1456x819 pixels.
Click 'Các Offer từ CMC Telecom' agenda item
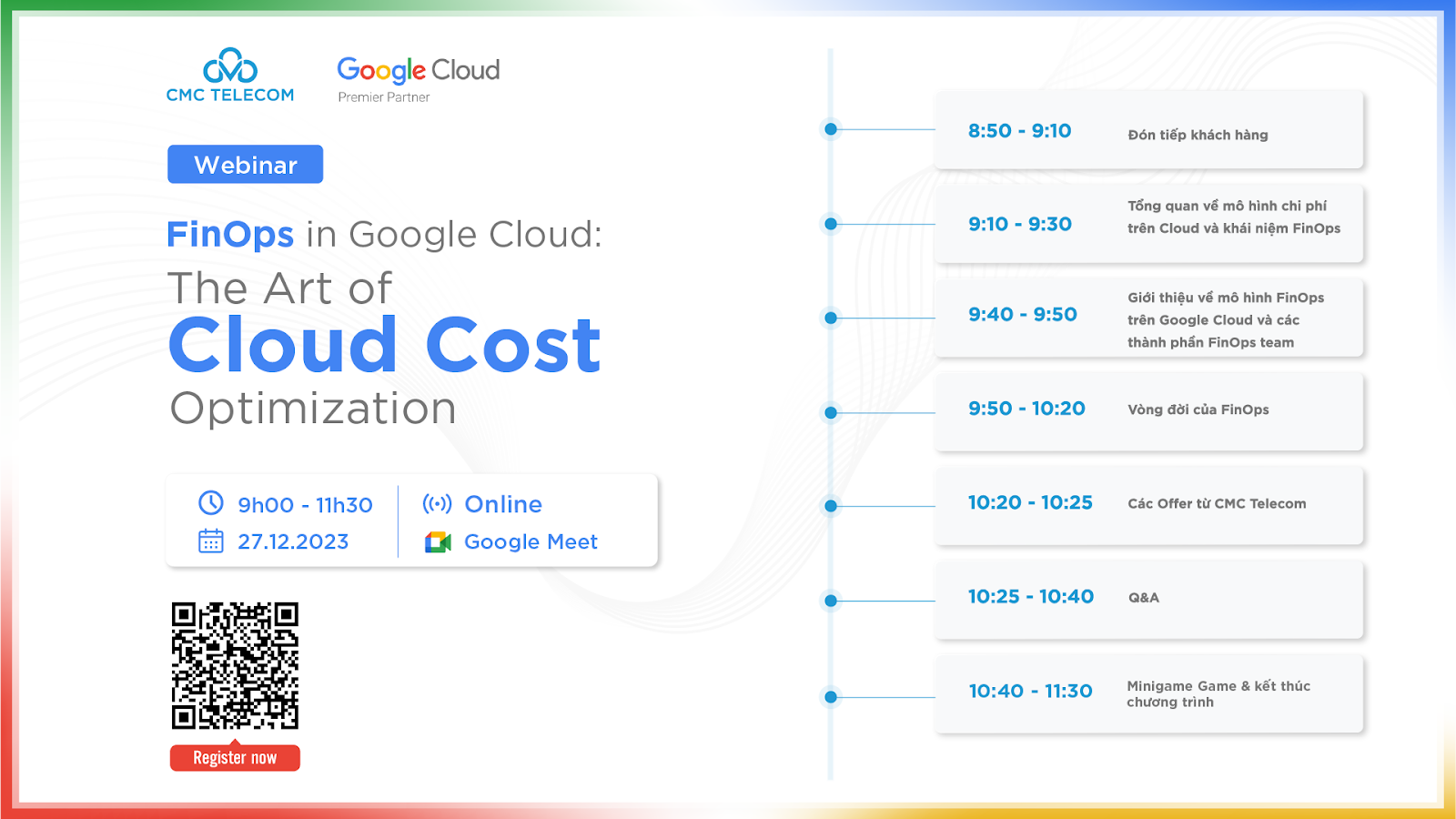coord(1217,503)
